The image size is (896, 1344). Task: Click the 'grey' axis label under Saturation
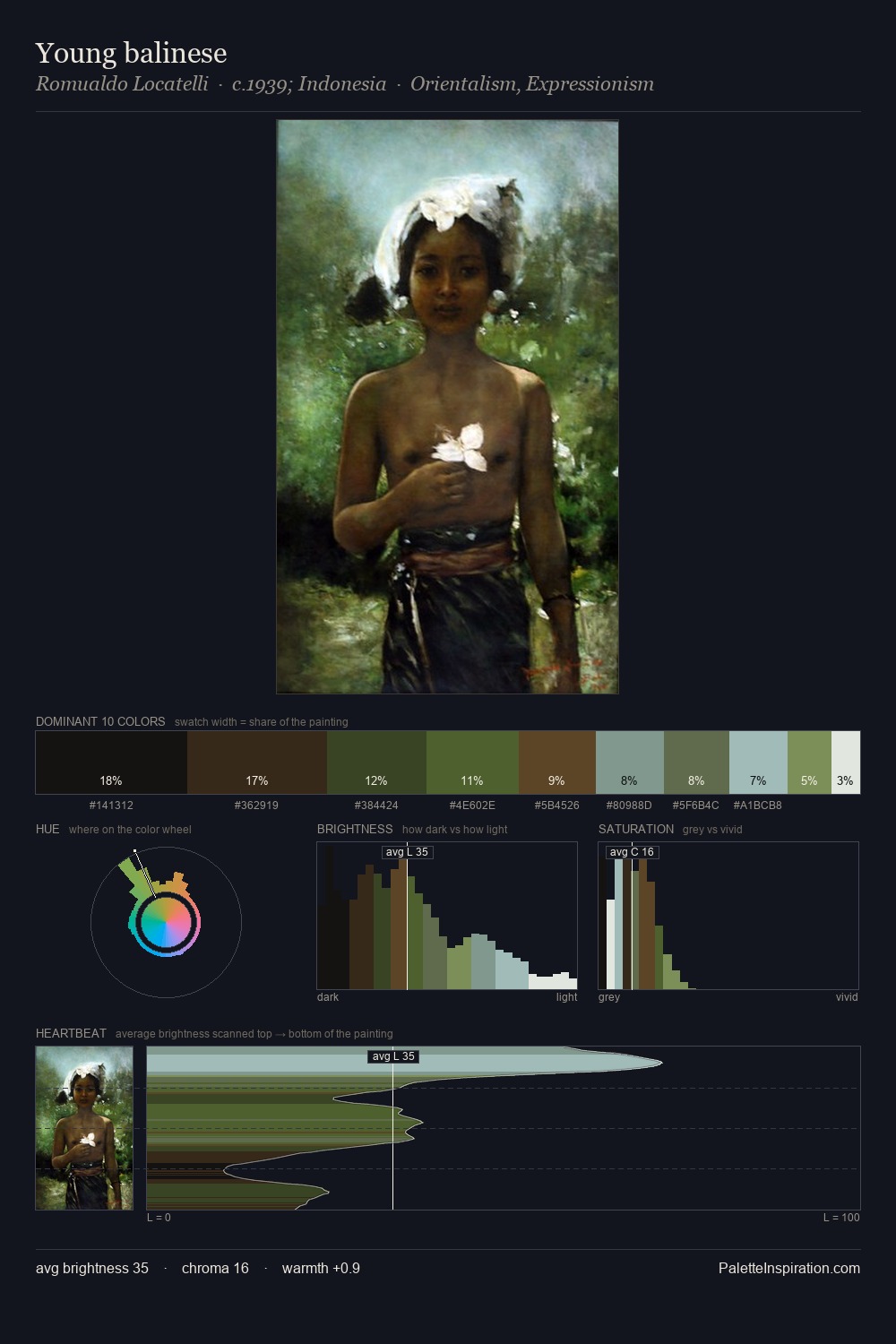coord(609,997)
